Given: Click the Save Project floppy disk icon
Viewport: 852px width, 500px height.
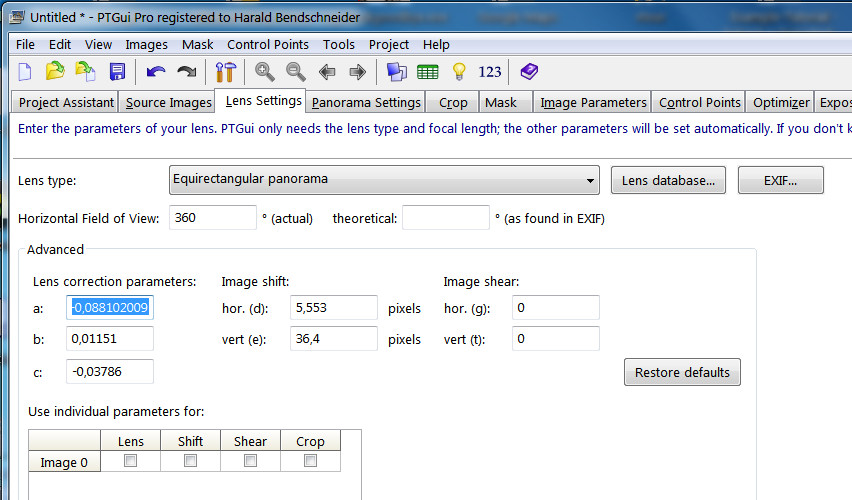Looking at the screenshot, I should pos(117,71).
